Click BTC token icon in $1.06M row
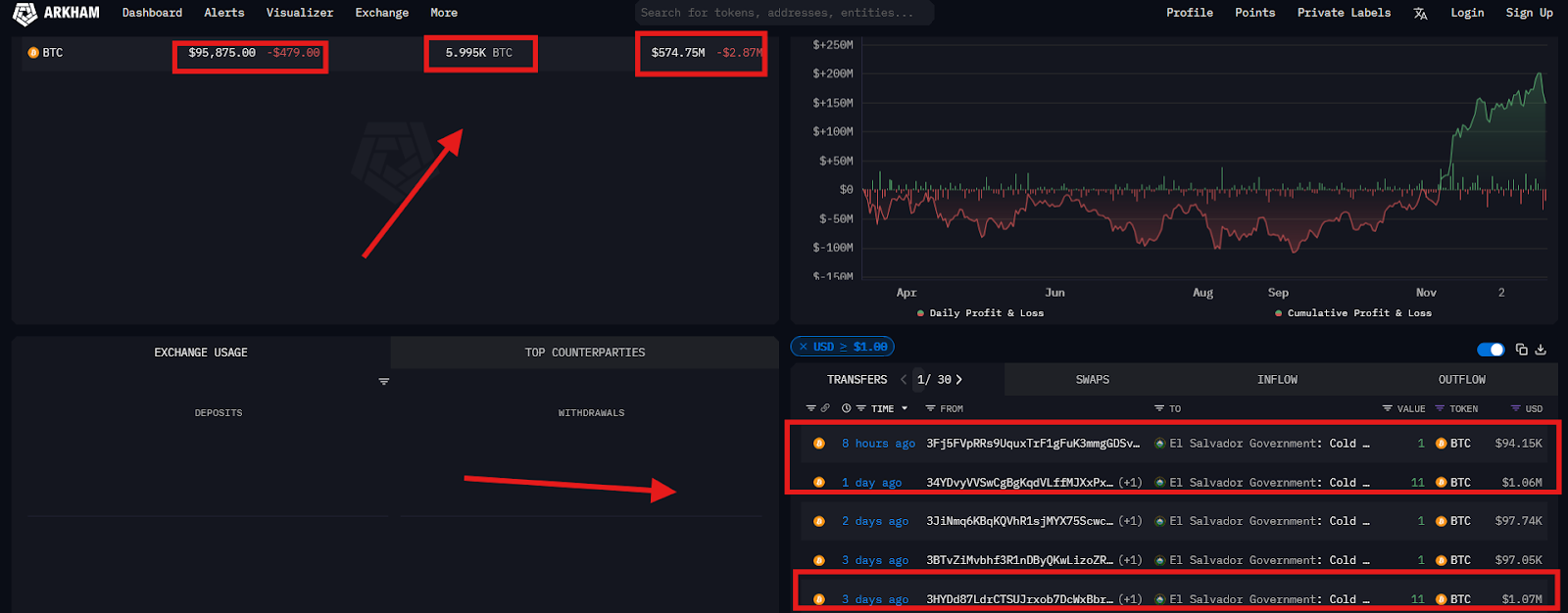This screenshot has width=1568, height=613. pyautogui.click(x=1442, y=483)
